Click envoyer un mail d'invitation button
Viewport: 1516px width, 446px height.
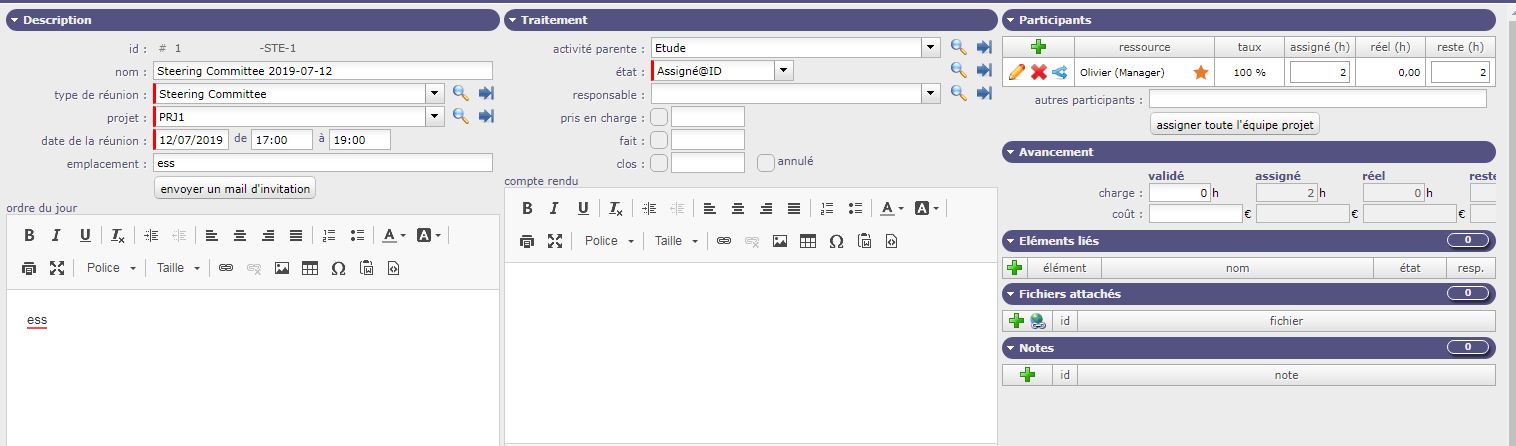(235, 188)
